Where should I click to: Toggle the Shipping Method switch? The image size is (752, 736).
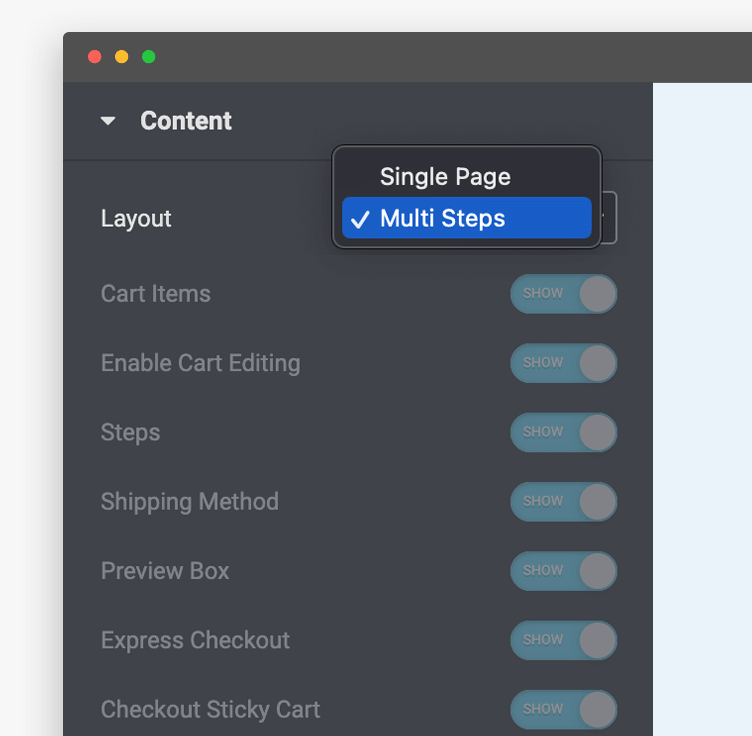click(x=564, y=502)
